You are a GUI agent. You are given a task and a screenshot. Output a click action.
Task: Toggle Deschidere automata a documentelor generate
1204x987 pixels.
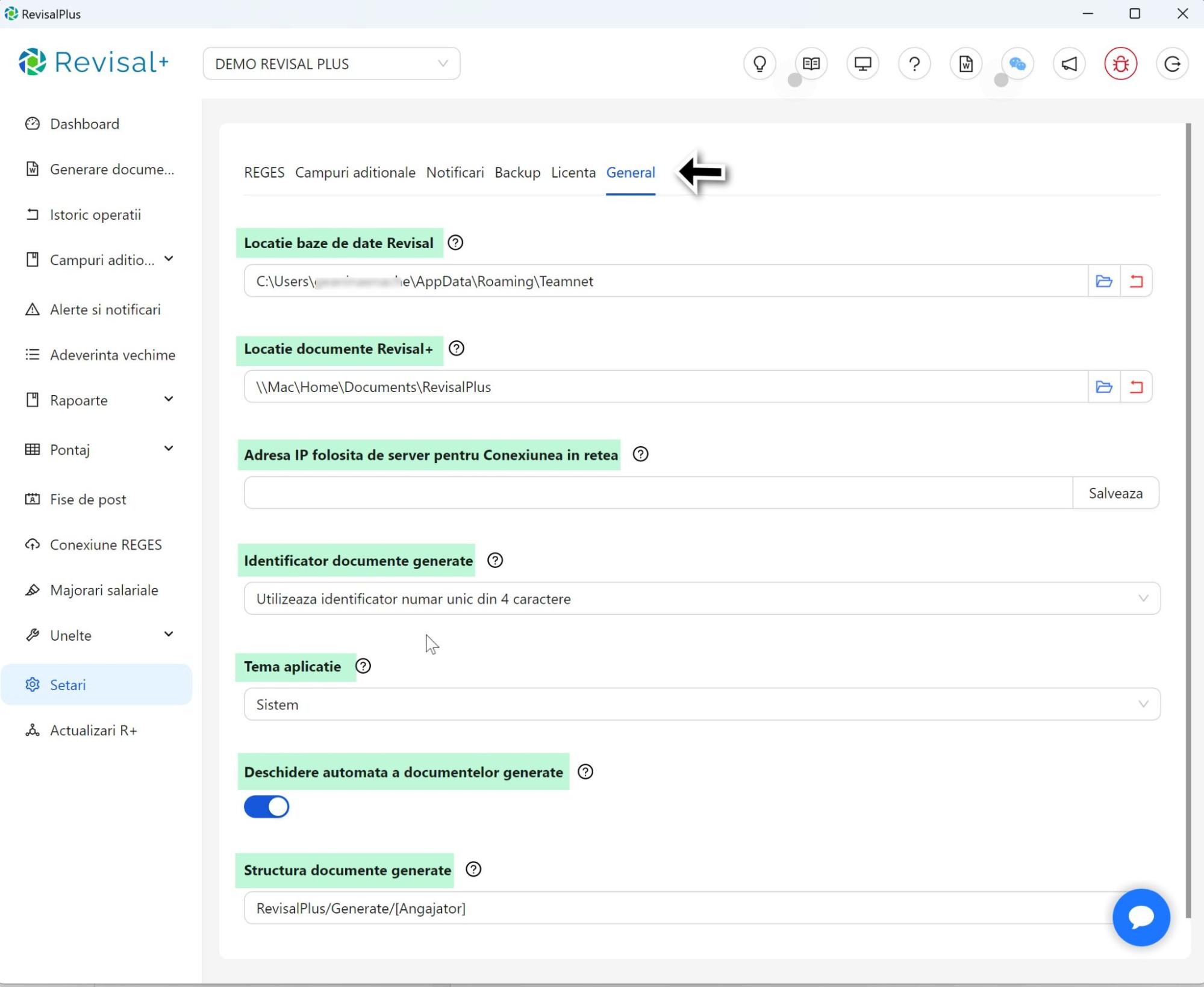(266, 807)
